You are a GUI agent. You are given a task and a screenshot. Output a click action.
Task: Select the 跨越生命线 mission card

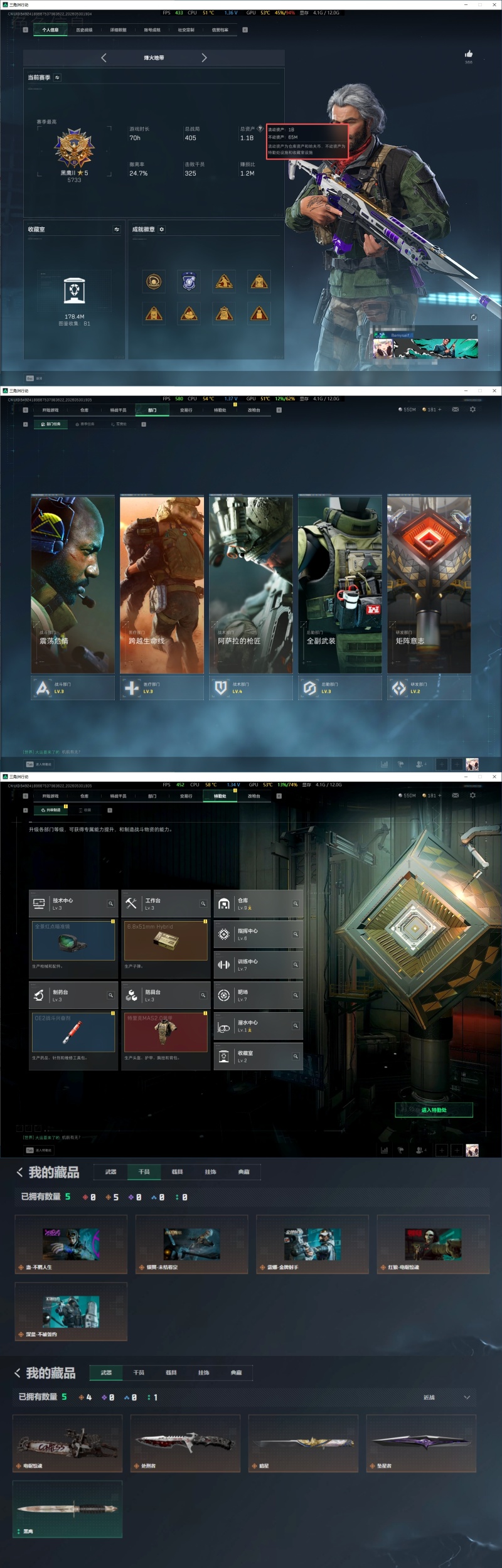pos(162,585)
